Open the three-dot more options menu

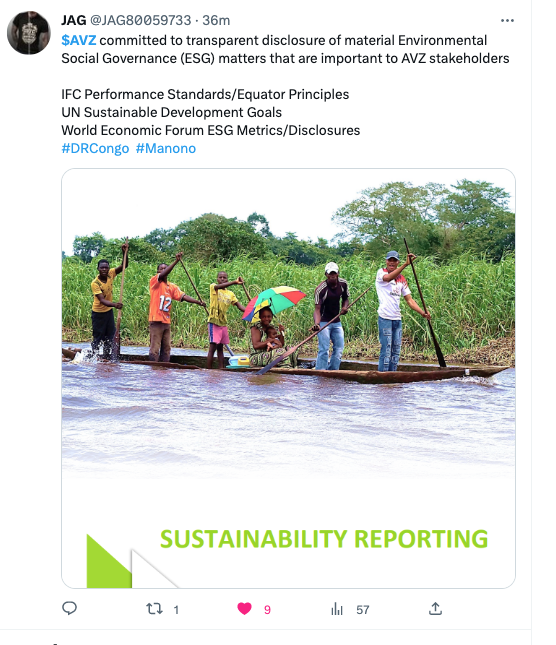click(507, 21)
